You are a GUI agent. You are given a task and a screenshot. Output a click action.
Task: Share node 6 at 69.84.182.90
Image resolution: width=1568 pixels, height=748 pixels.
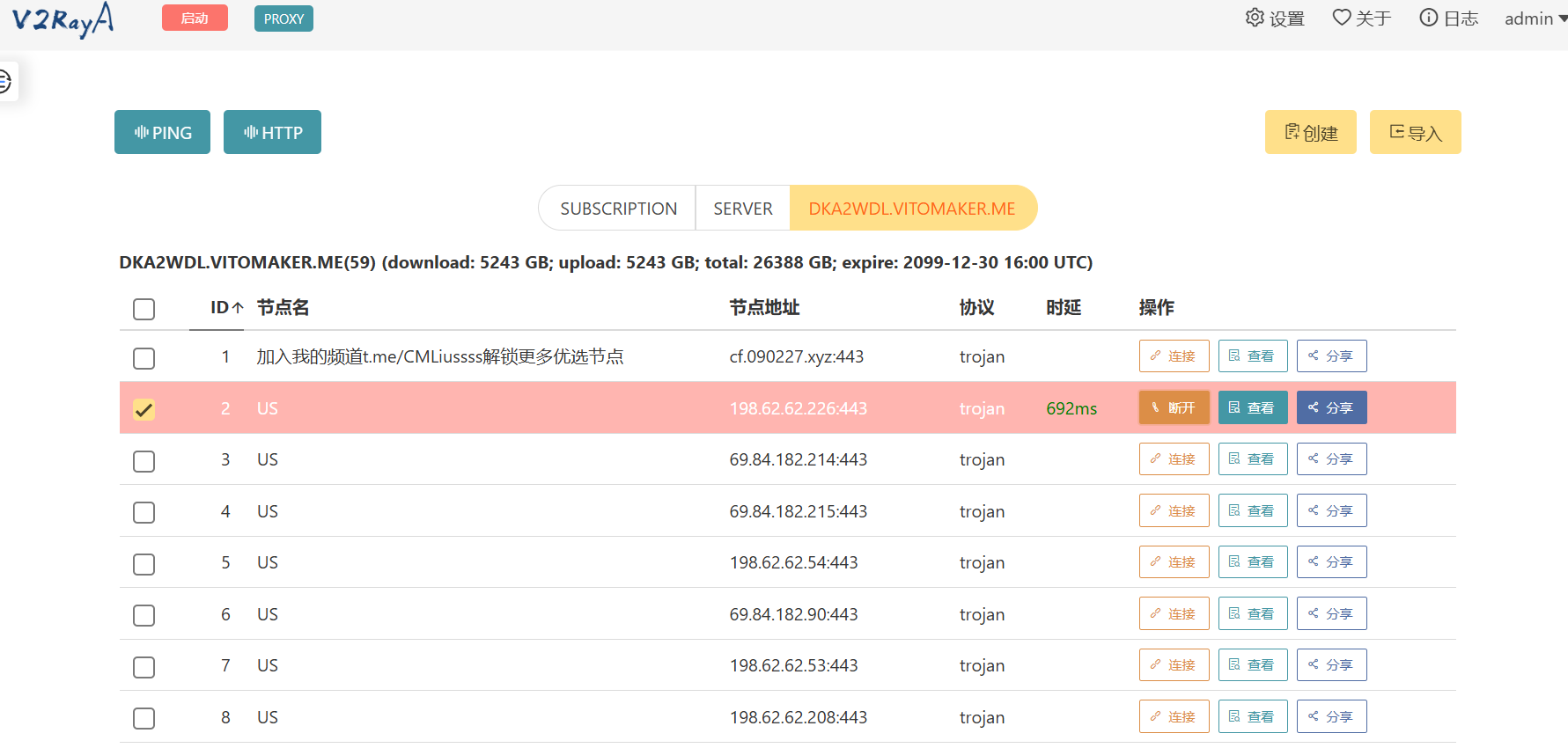point(1331,613)
